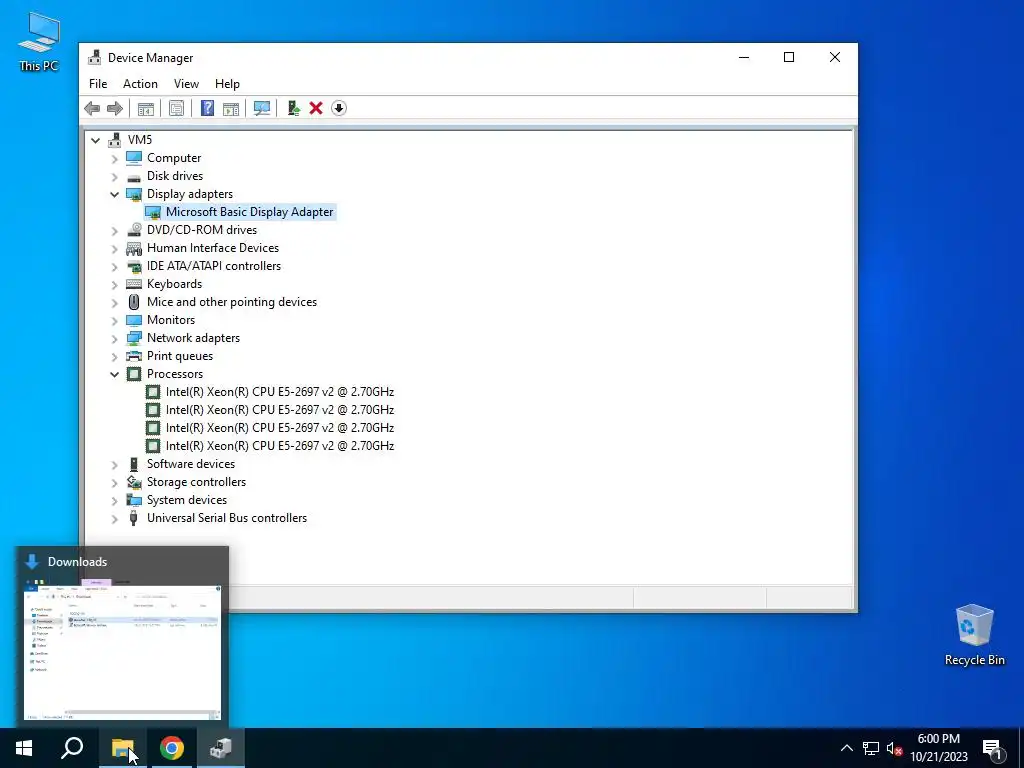
Task: Select the last Intel Xeon CPU entry
Action: tap(280, 445)
